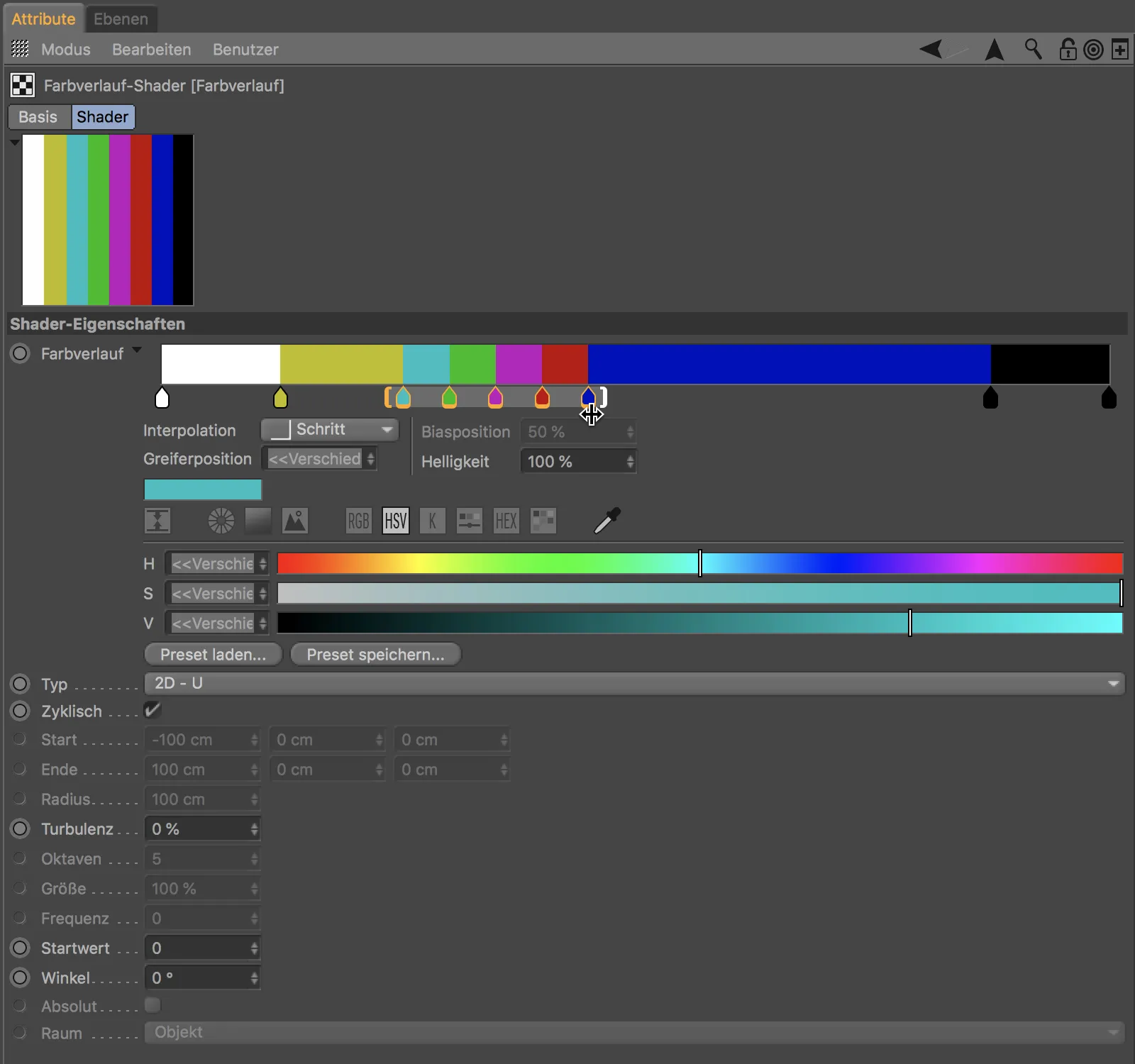Click Preset speichern button
The width and height of the screenshot is (1135, 1064).
click(376, 654)
